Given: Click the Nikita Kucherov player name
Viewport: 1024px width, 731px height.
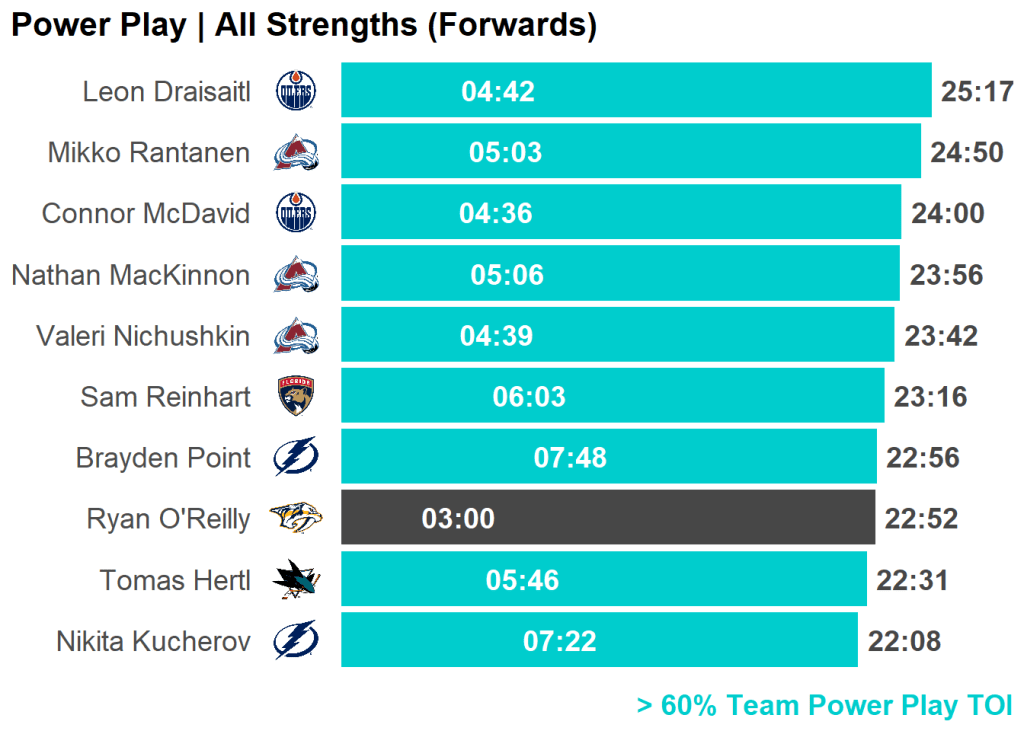Looking at the screenshot, I should tap(153, 641).
